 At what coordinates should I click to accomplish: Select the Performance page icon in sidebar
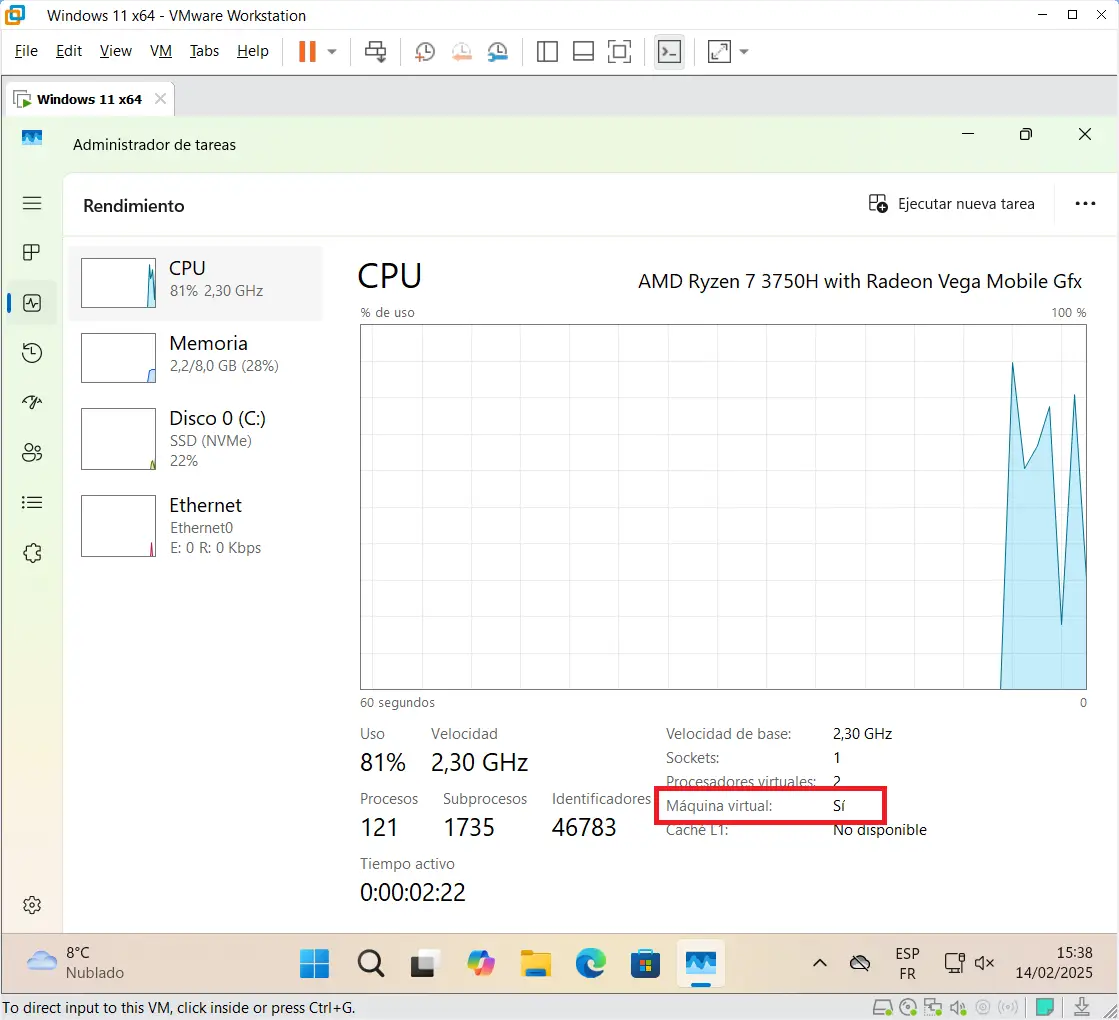click(x=32, y=303)
